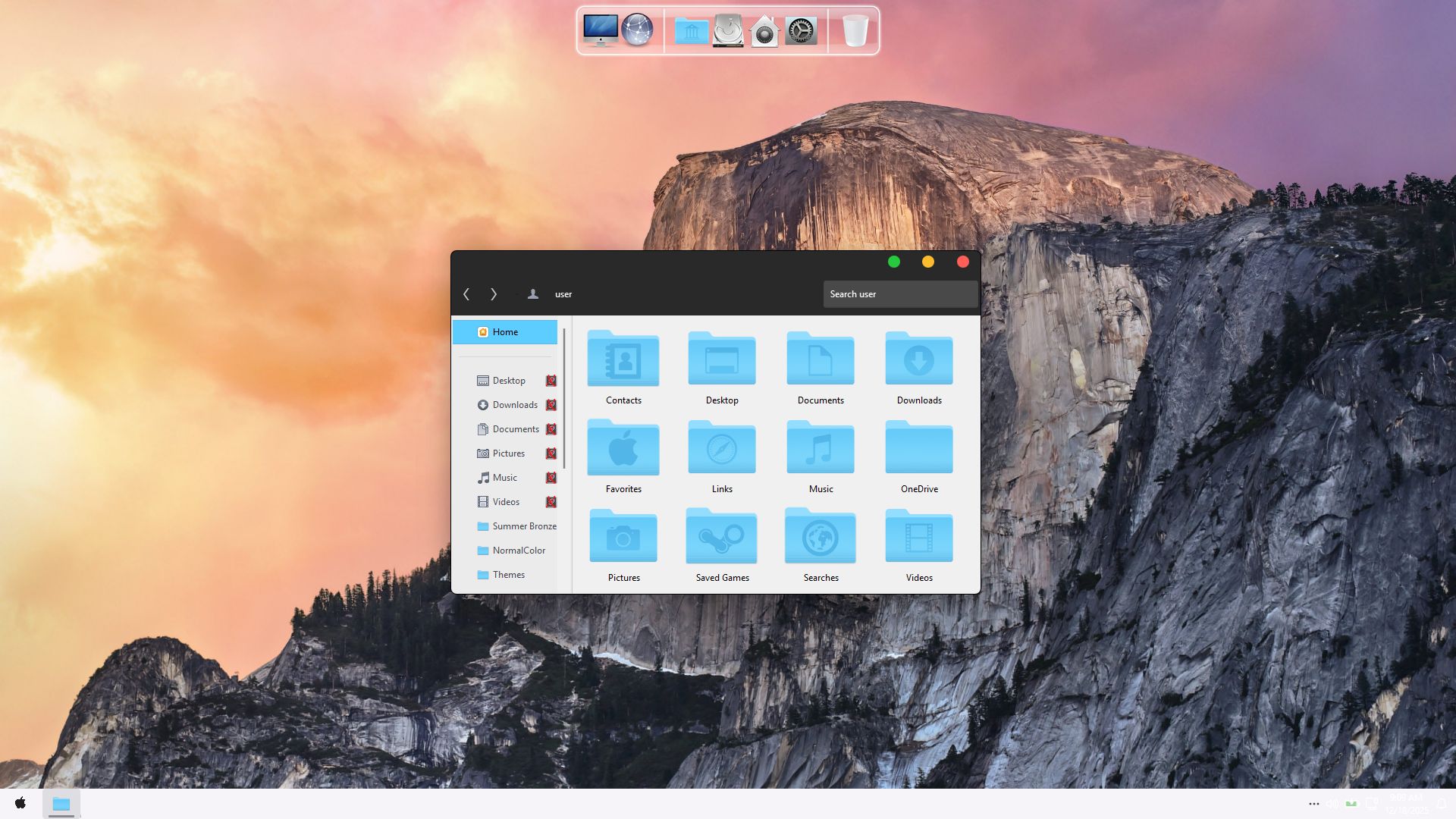Click the File Explorer taskbar icon
Viewport: 1456px width, 819px height.
tap(61, 803)
